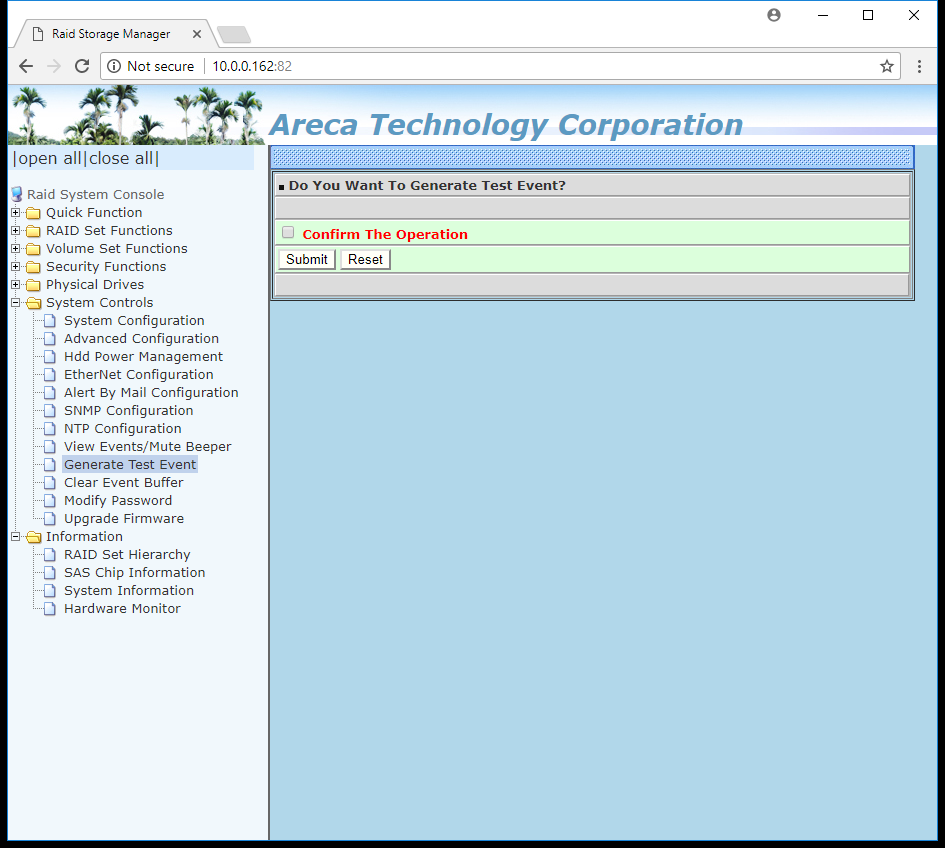The height and width of the screenshot is (848, 945).
Task: Close the Raid Storage Manager tab
Action: coord(196,34)
